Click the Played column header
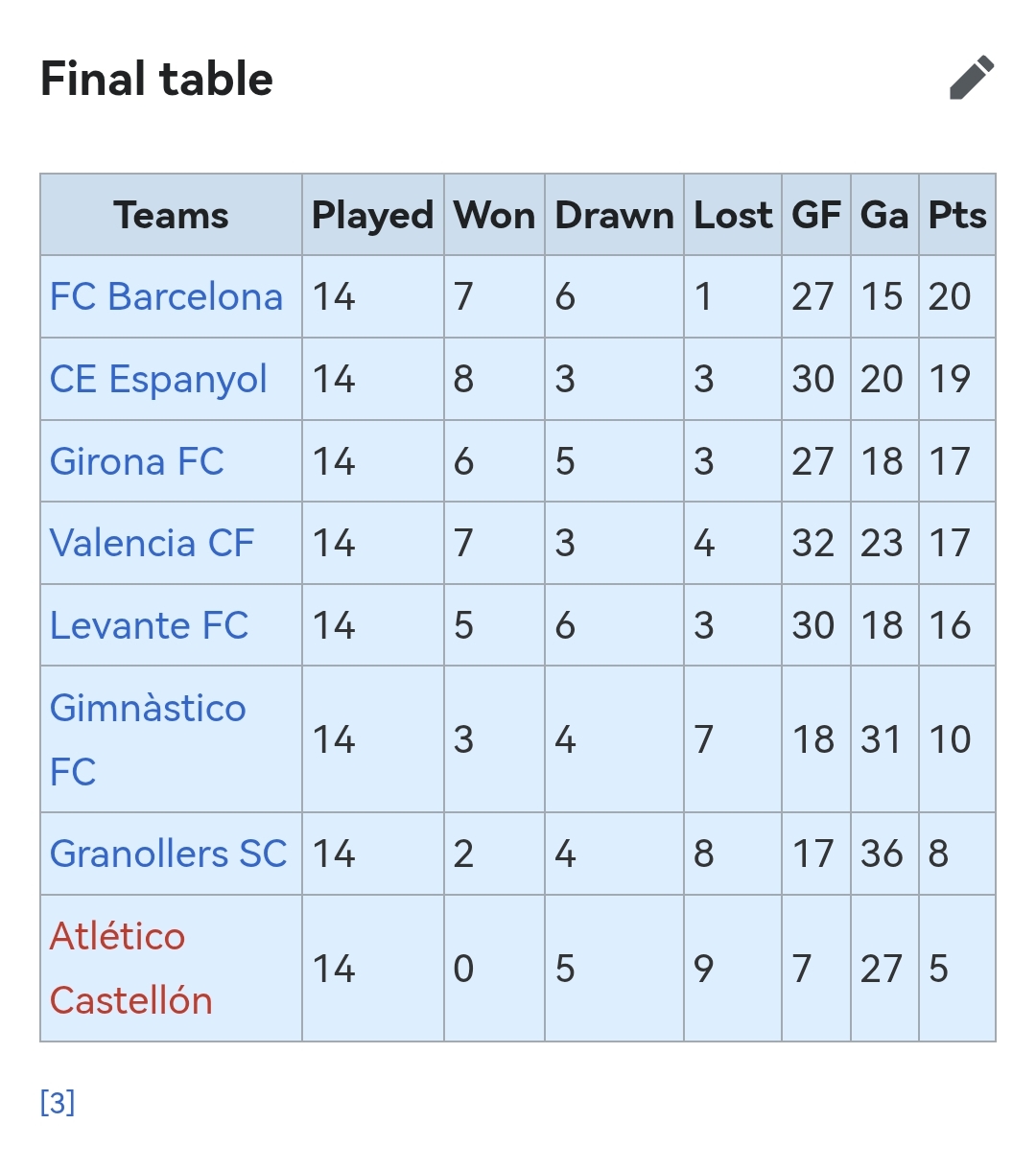Screen dimensions: 1036x1170 pos(372,216)
